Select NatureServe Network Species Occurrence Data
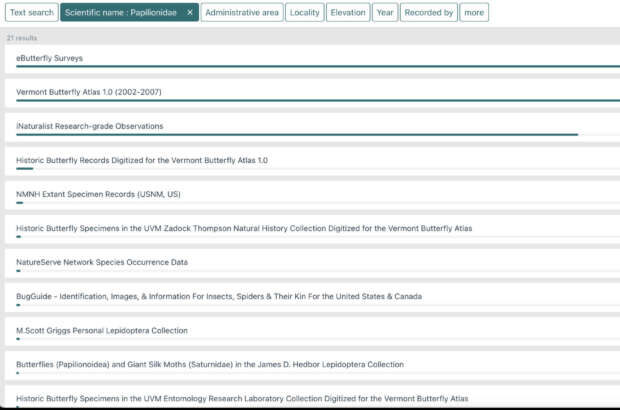 102,262
